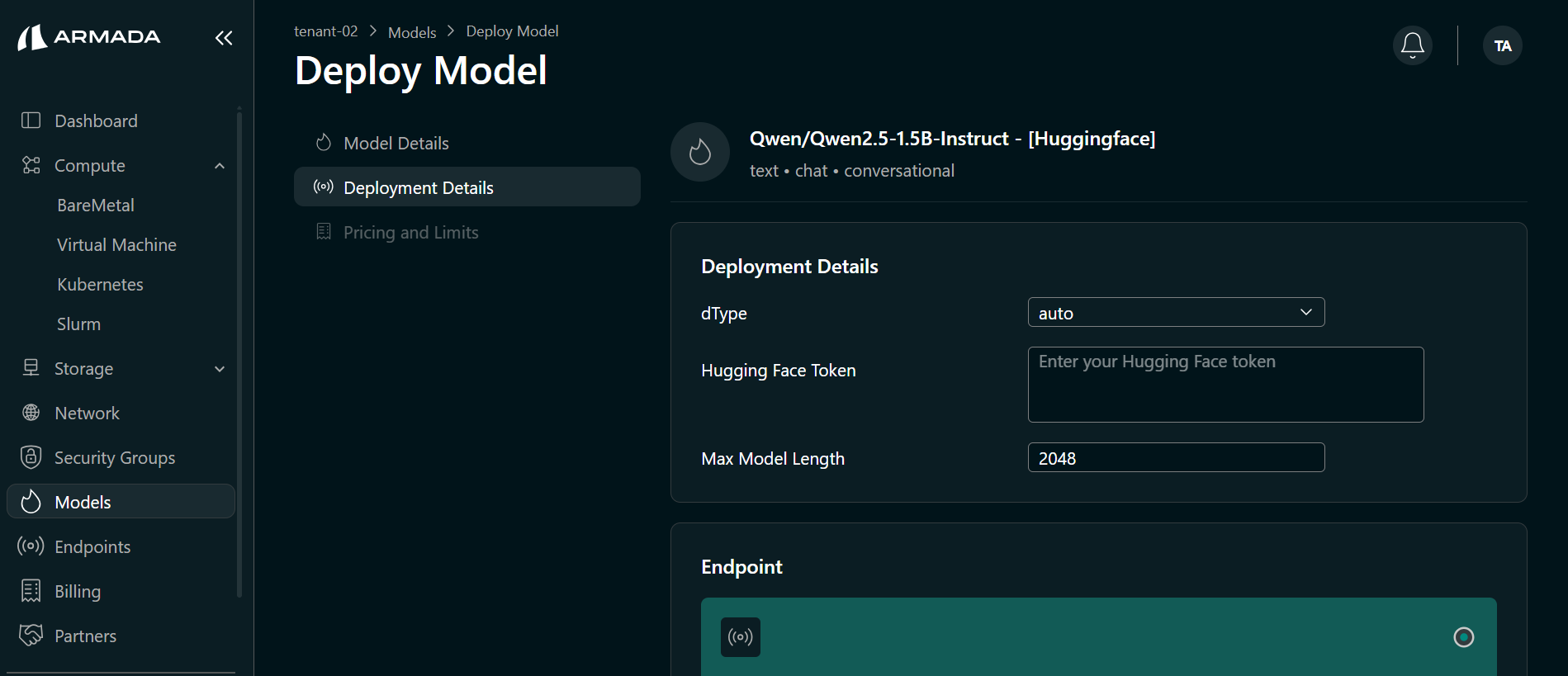Image resolution: width=1568 pixels, height=676 pixels.
Task: Navigate to Dashboard
Action: click(121, 121)
